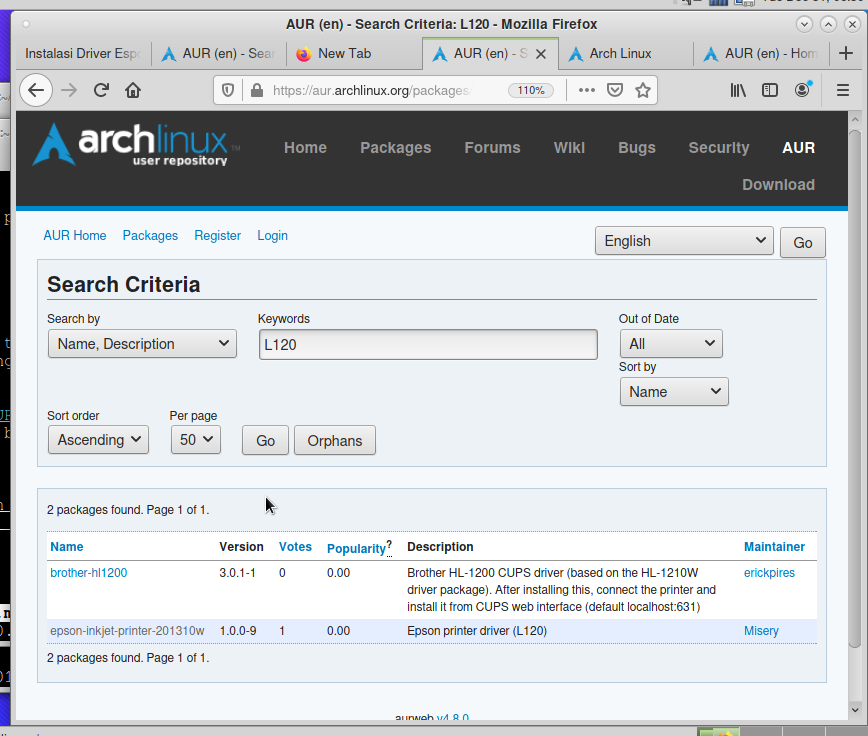Open a new tab with plus icon
The width and height of the screenshot is (868, 736).
(x=847, y=54)
